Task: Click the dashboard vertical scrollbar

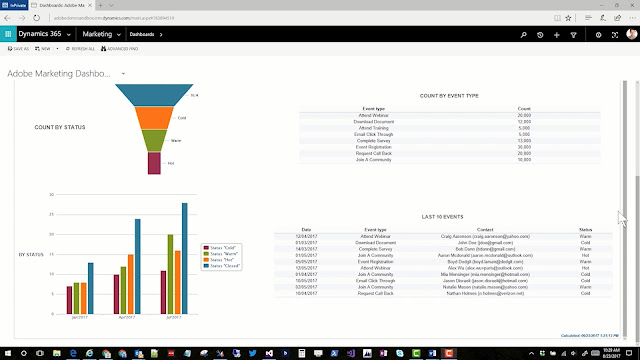Action: click(624, 208)
